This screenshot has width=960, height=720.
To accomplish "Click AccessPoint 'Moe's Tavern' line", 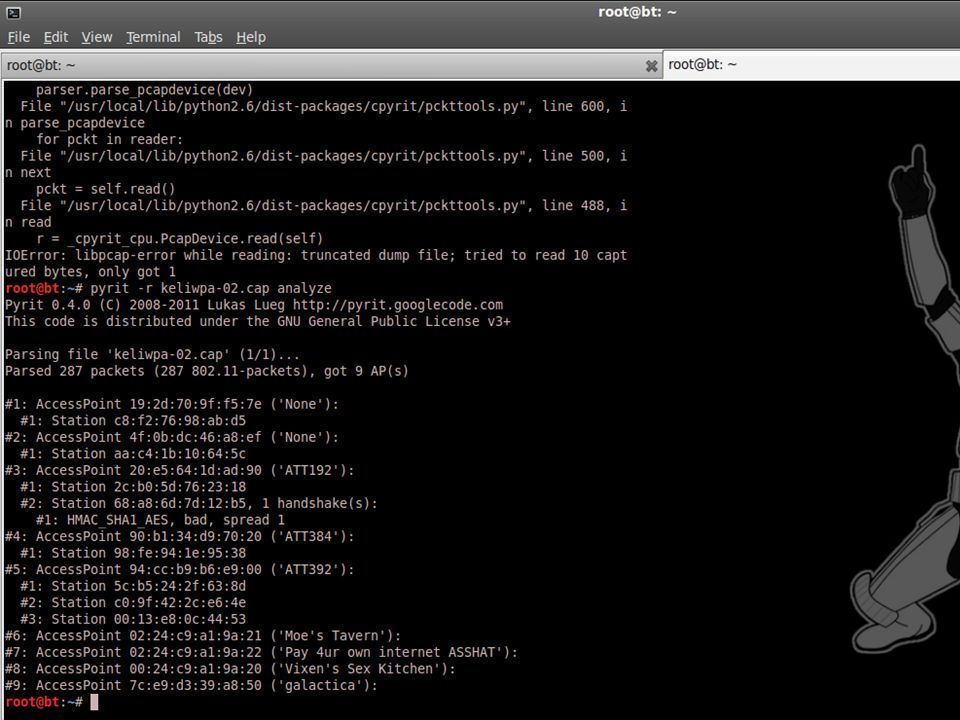I will click(203, 636).
